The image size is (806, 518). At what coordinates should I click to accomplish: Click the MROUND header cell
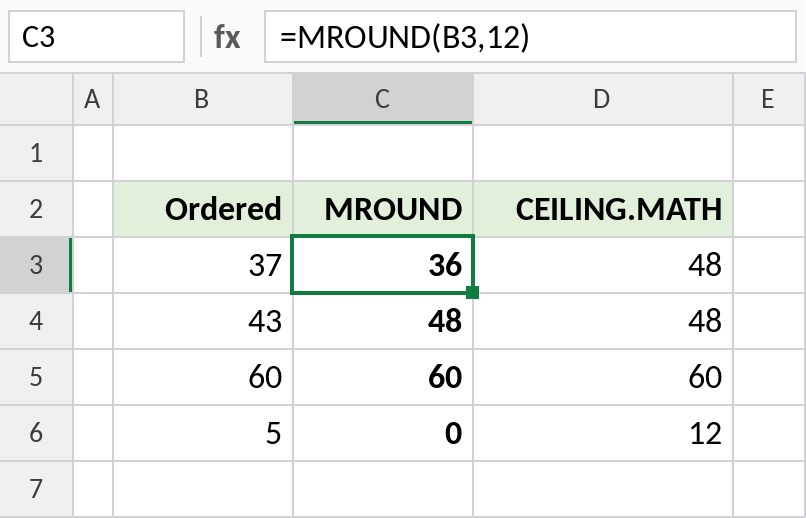tap(383, 209)
